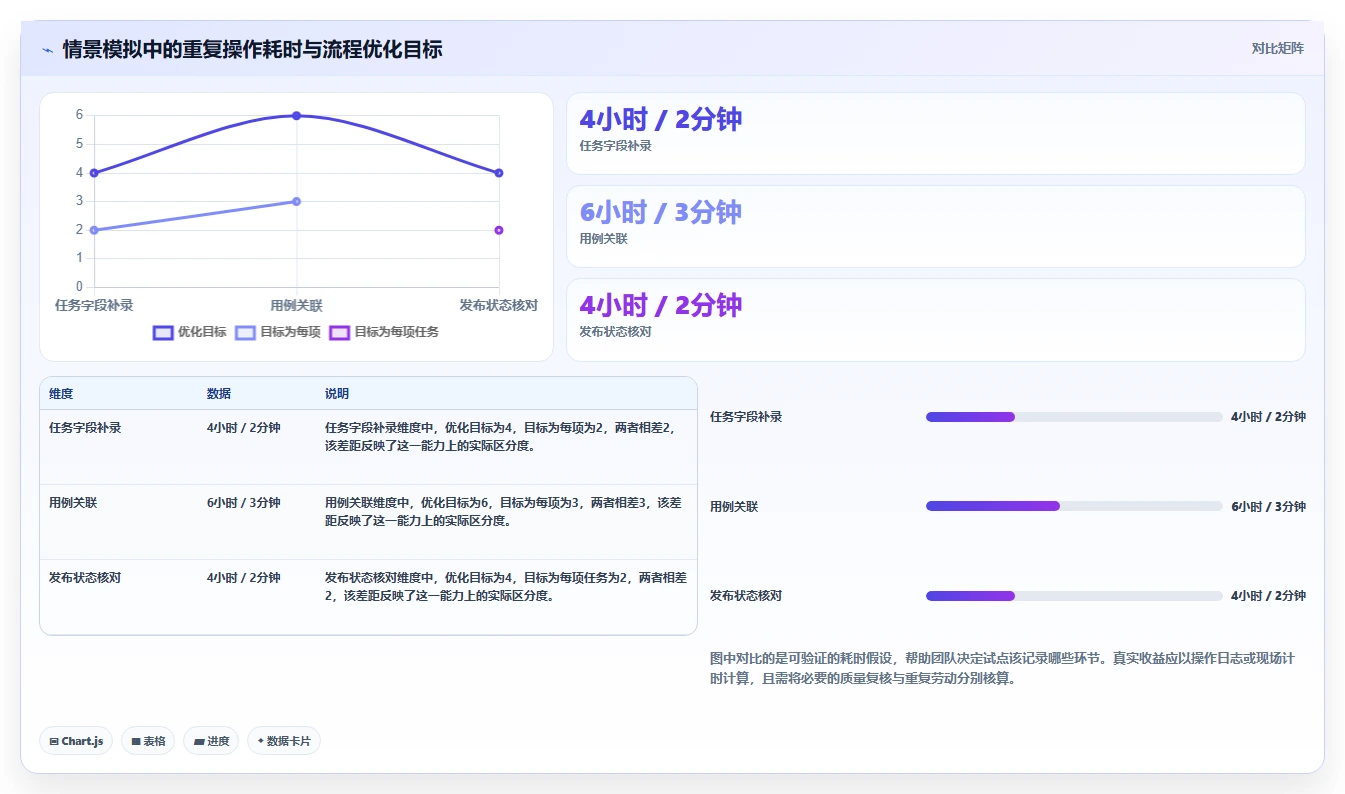Click the 任务字段补录 label beside its progress bar

click(x=746, y=417)
